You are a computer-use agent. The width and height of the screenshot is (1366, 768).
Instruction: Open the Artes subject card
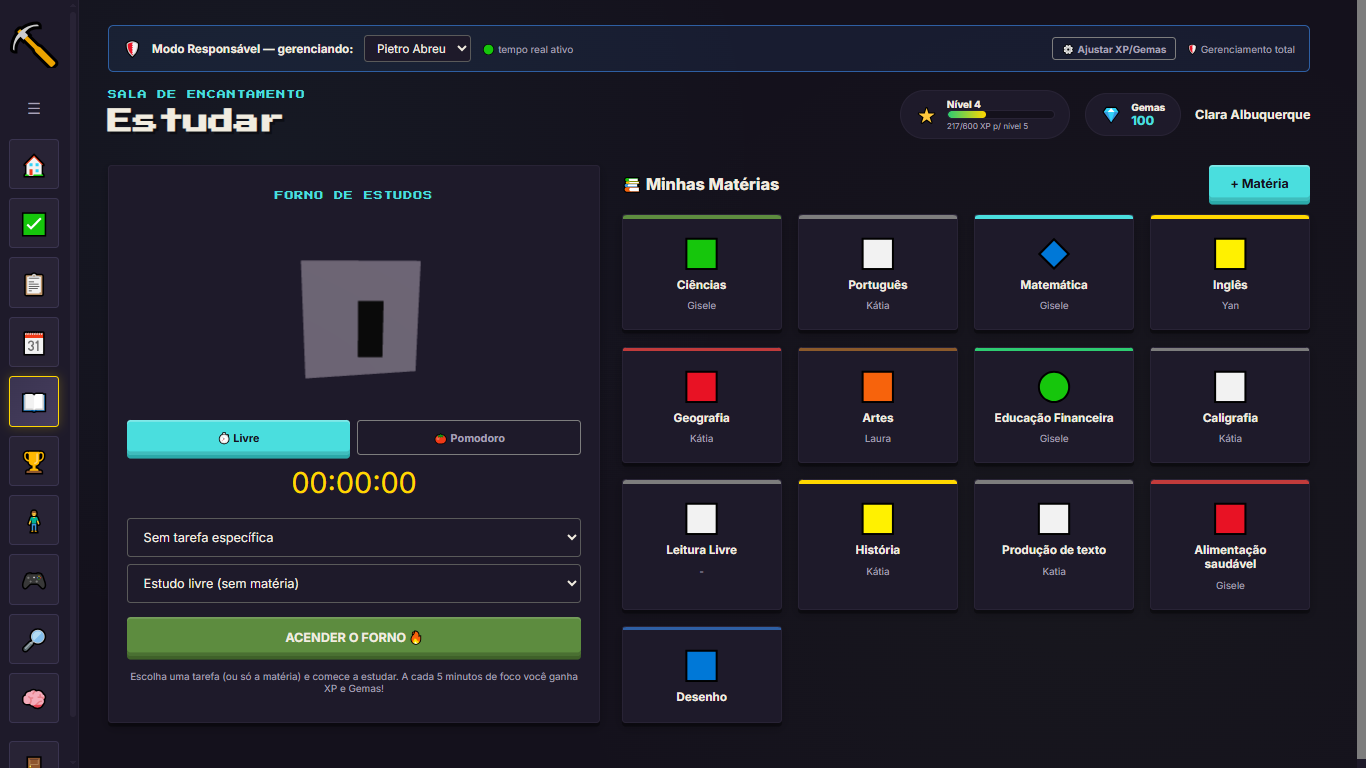[x=878, y=405]
